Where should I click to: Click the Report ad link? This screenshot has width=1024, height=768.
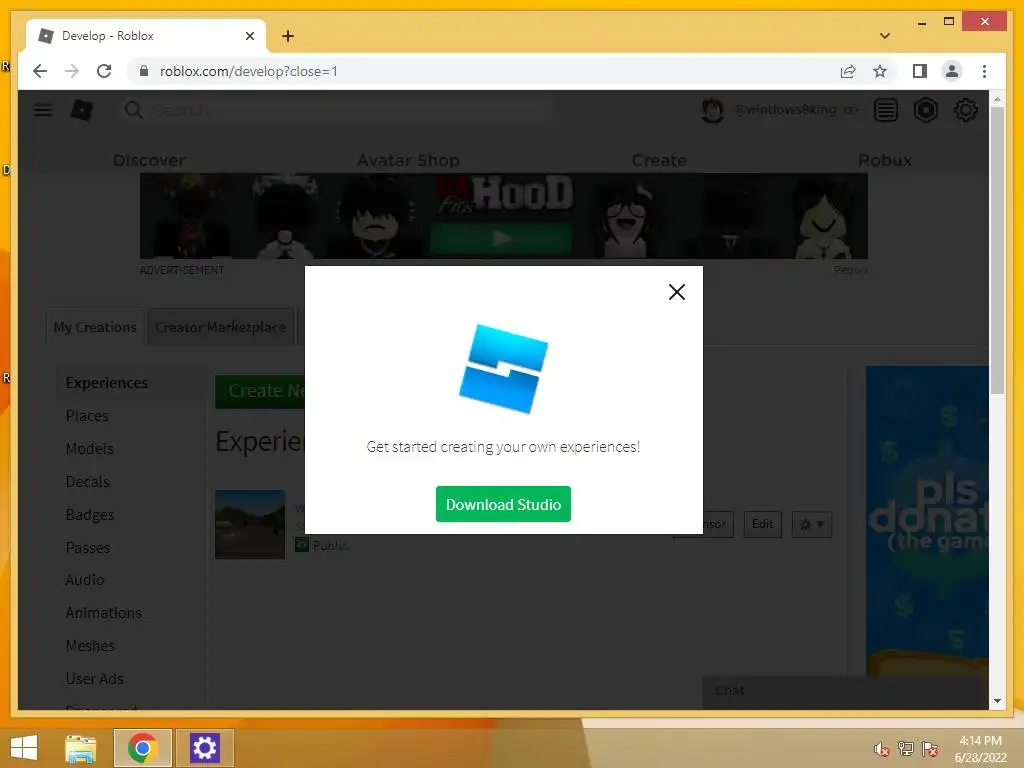point(850,270)
